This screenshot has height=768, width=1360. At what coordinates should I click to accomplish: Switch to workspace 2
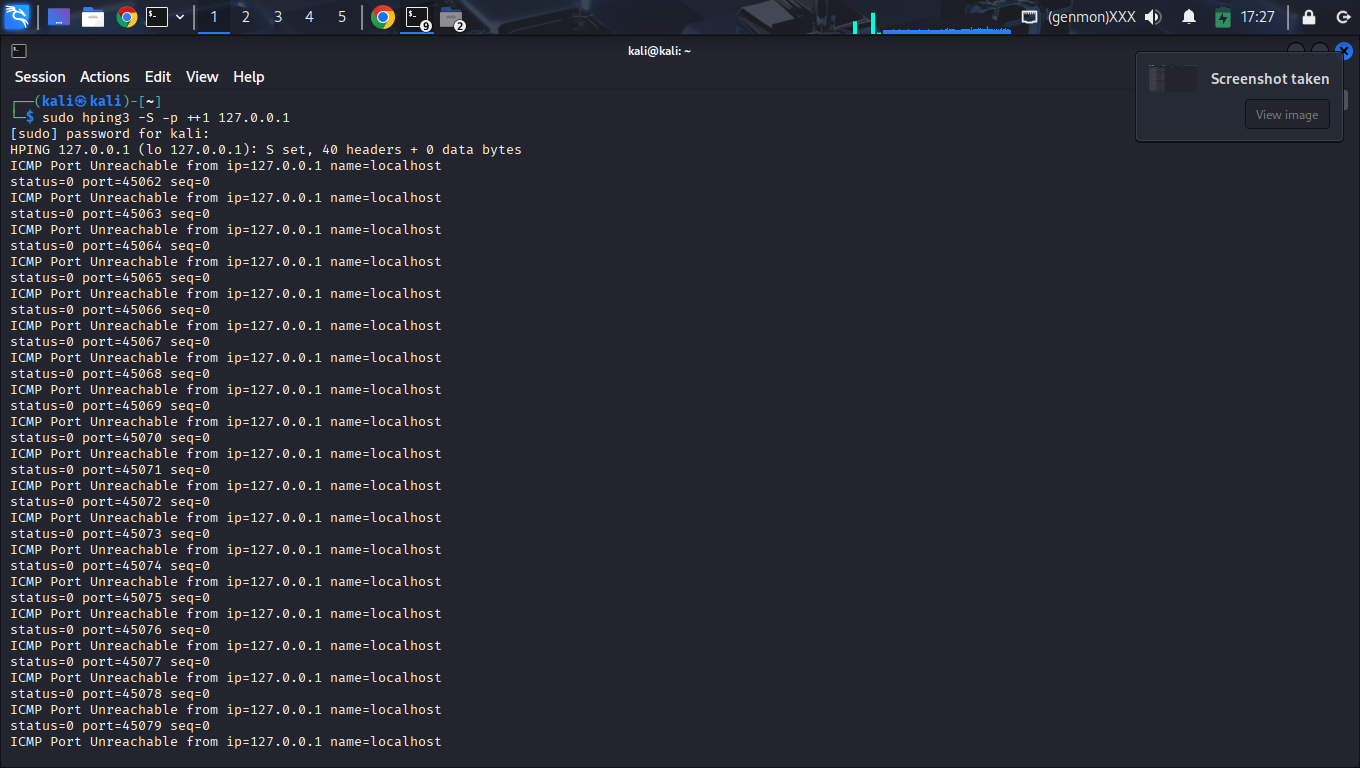pyautogui.click(x=246, y=17)
